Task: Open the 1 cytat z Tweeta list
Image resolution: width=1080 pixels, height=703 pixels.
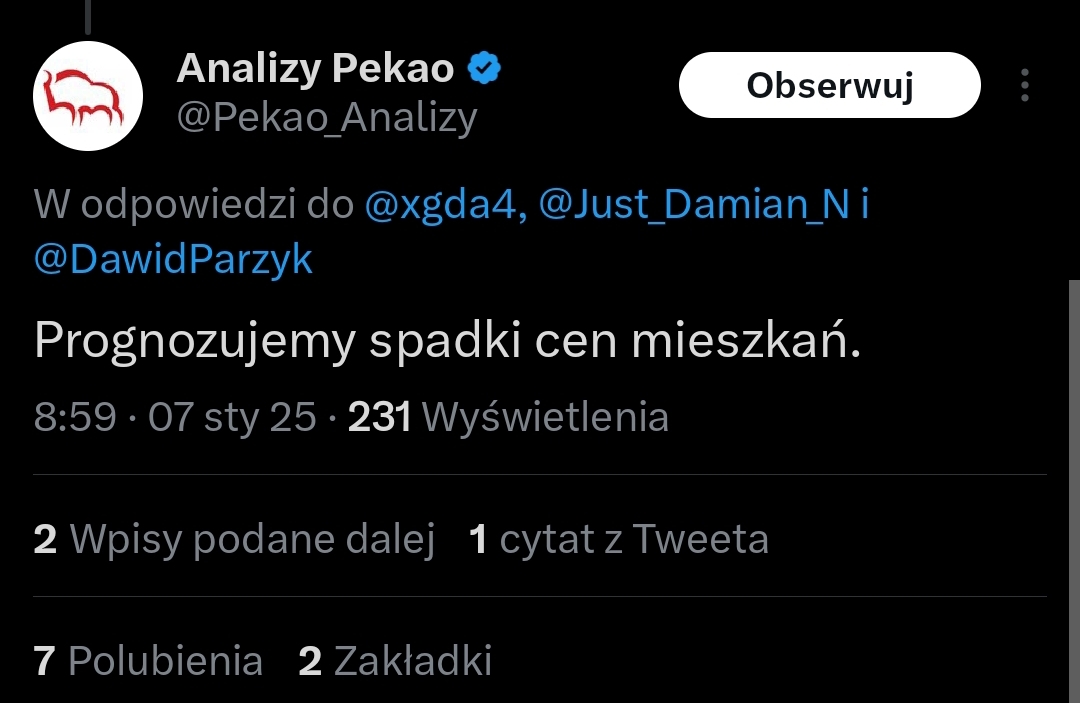Action: [618, 539]
